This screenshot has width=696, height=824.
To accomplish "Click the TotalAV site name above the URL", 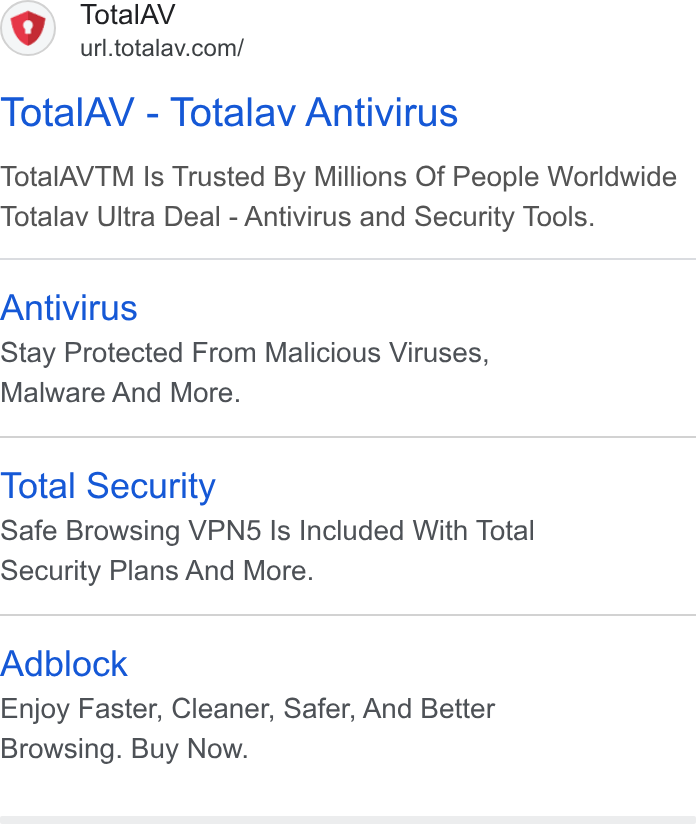I will pyautogui.click(x=128, y=14).
